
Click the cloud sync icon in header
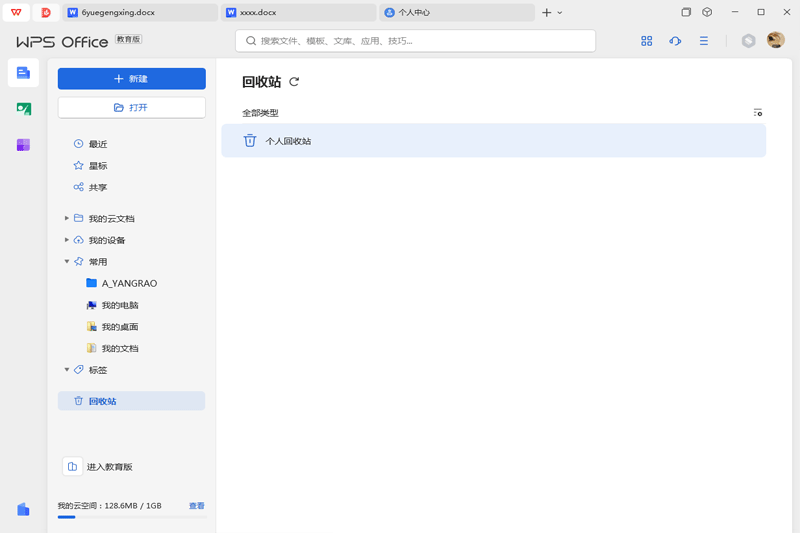[675, 41]
